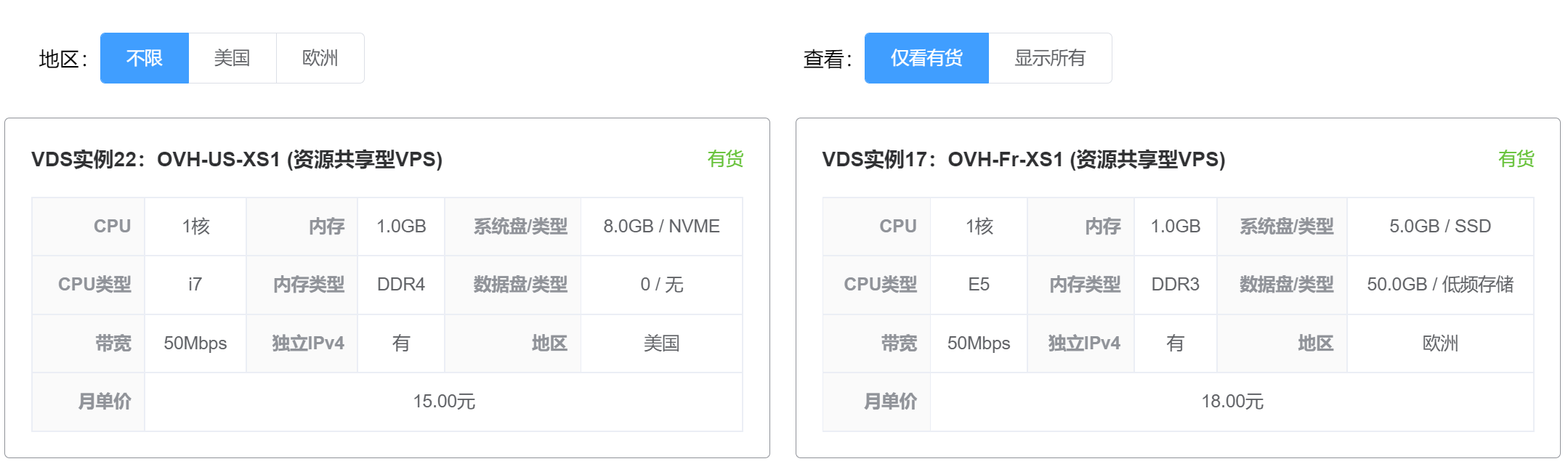This screenshot has height=472, width=1568.
Task: Click the i7 CPU type cell
Action: coord(195,285)
